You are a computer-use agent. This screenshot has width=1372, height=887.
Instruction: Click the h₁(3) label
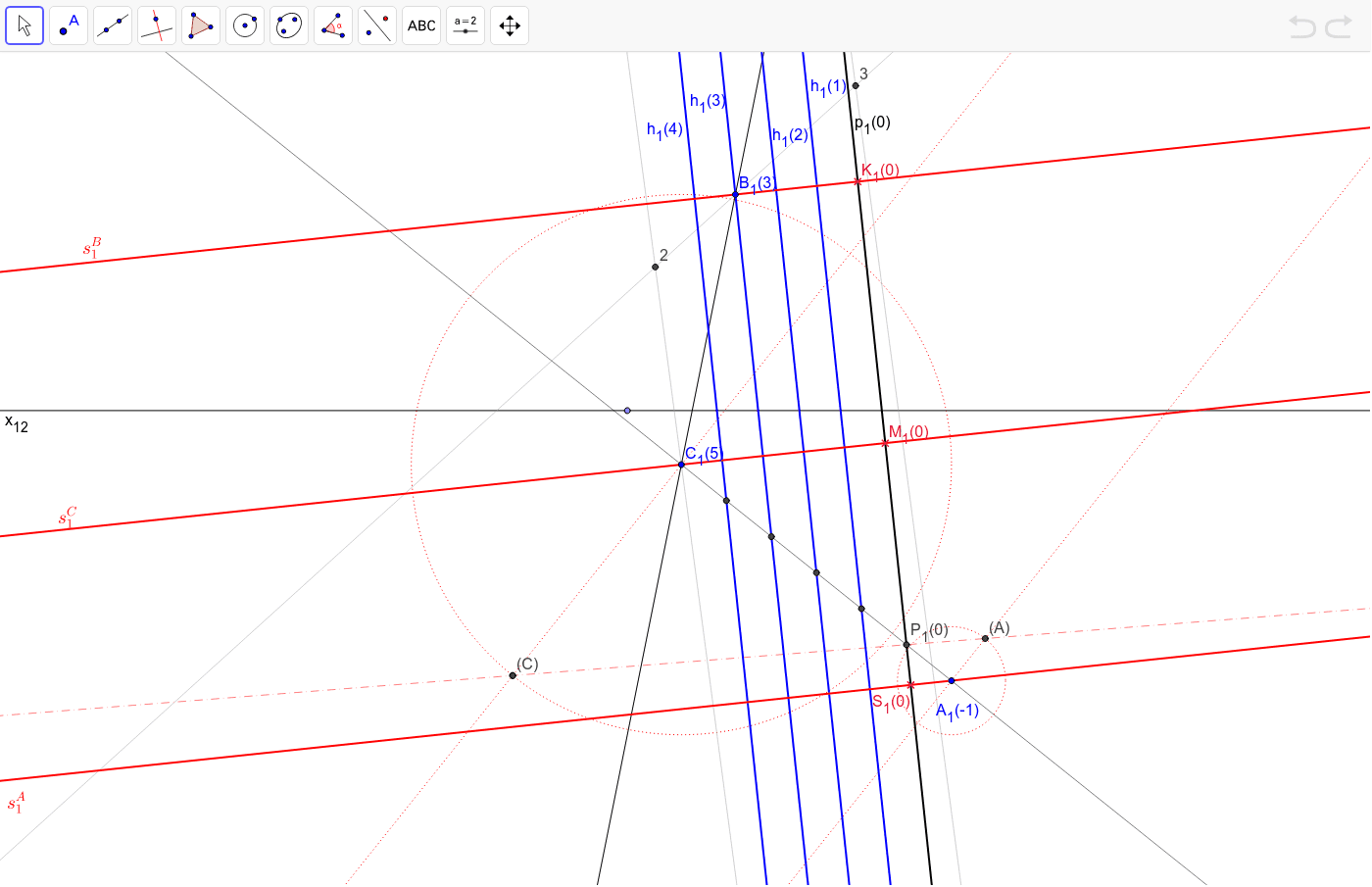click(707, 101)
